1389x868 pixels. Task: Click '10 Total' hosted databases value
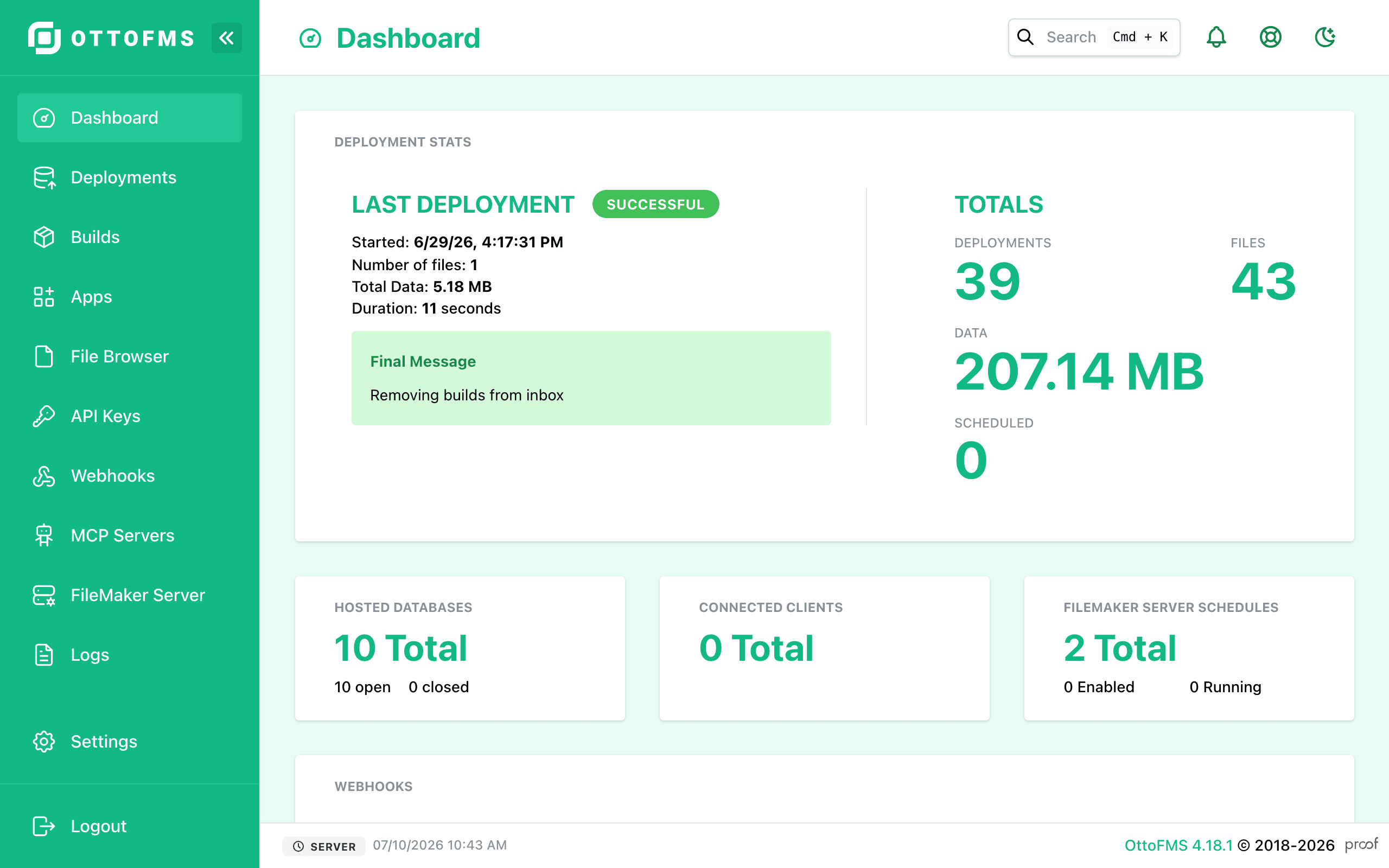[x=400, y=648]
